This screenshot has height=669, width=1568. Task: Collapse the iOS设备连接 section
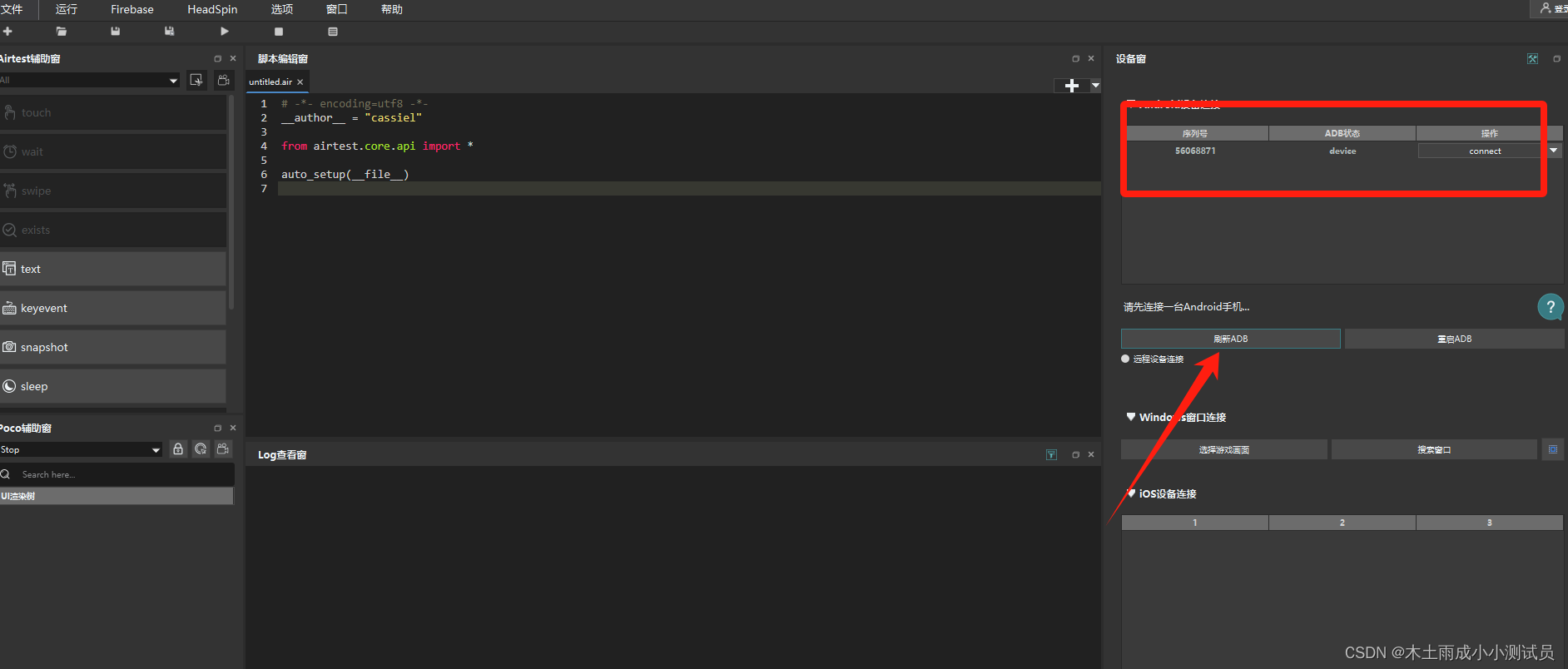[1130, 493]
